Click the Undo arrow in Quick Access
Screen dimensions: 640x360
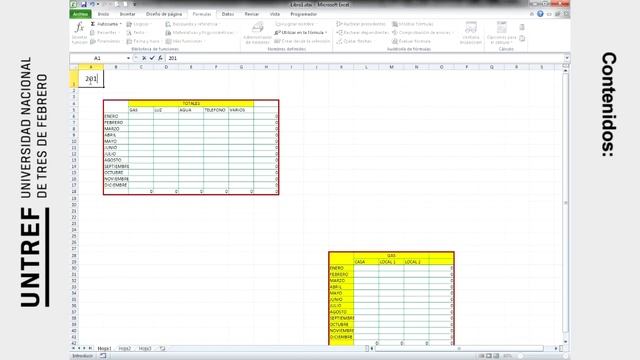click(x=93, y=4)
